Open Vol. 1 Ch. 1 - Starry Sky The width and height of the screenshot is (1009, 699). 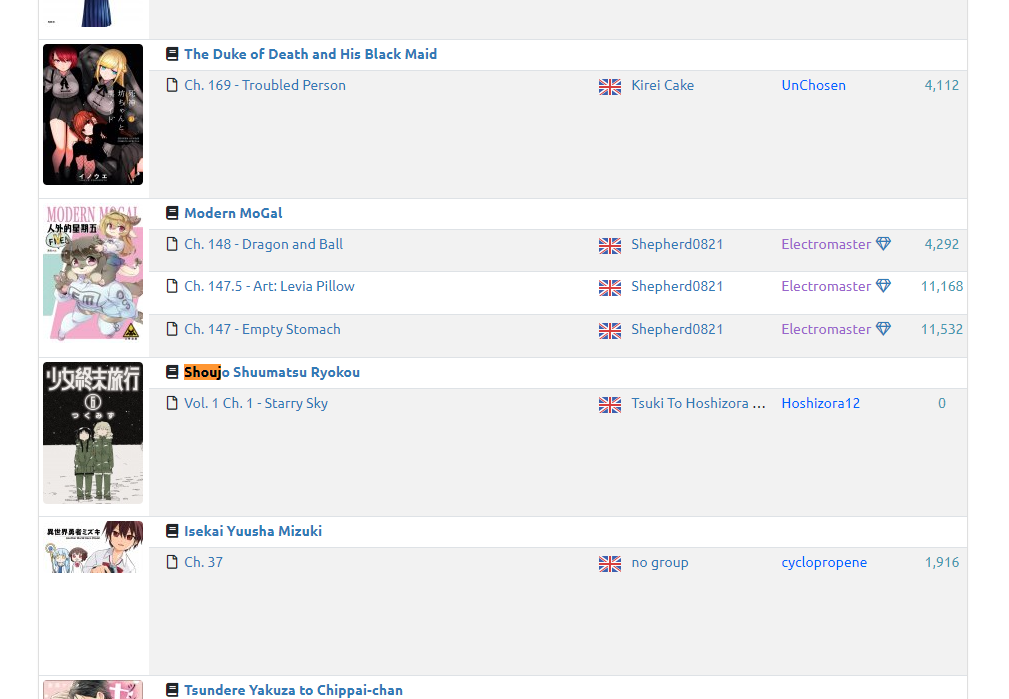(256, 403)
